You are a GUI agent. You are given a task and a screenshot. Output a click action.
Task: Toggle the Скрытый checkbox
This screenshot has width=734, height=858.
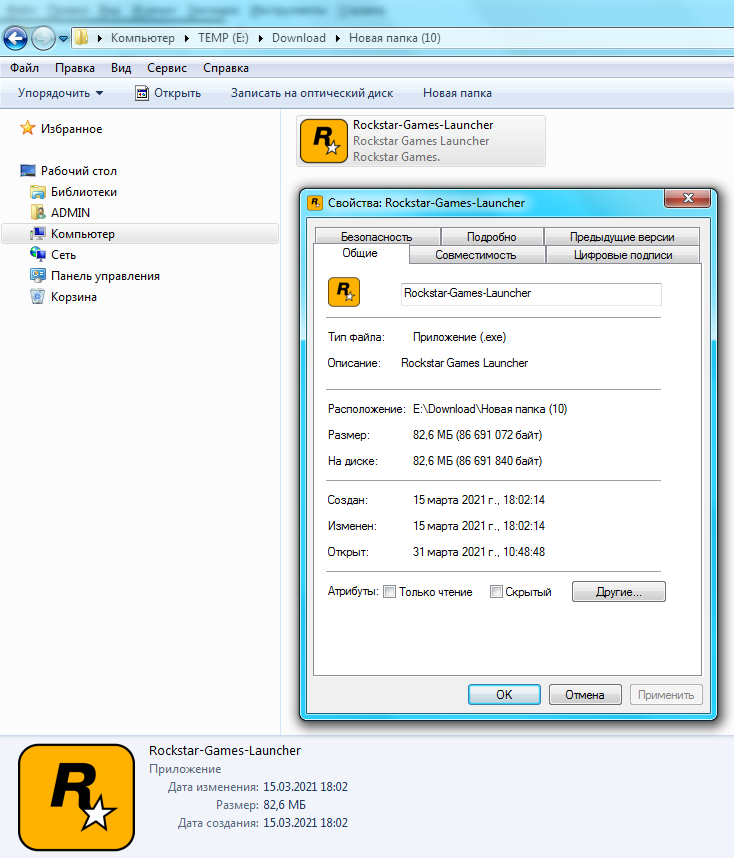click(496, 592)
